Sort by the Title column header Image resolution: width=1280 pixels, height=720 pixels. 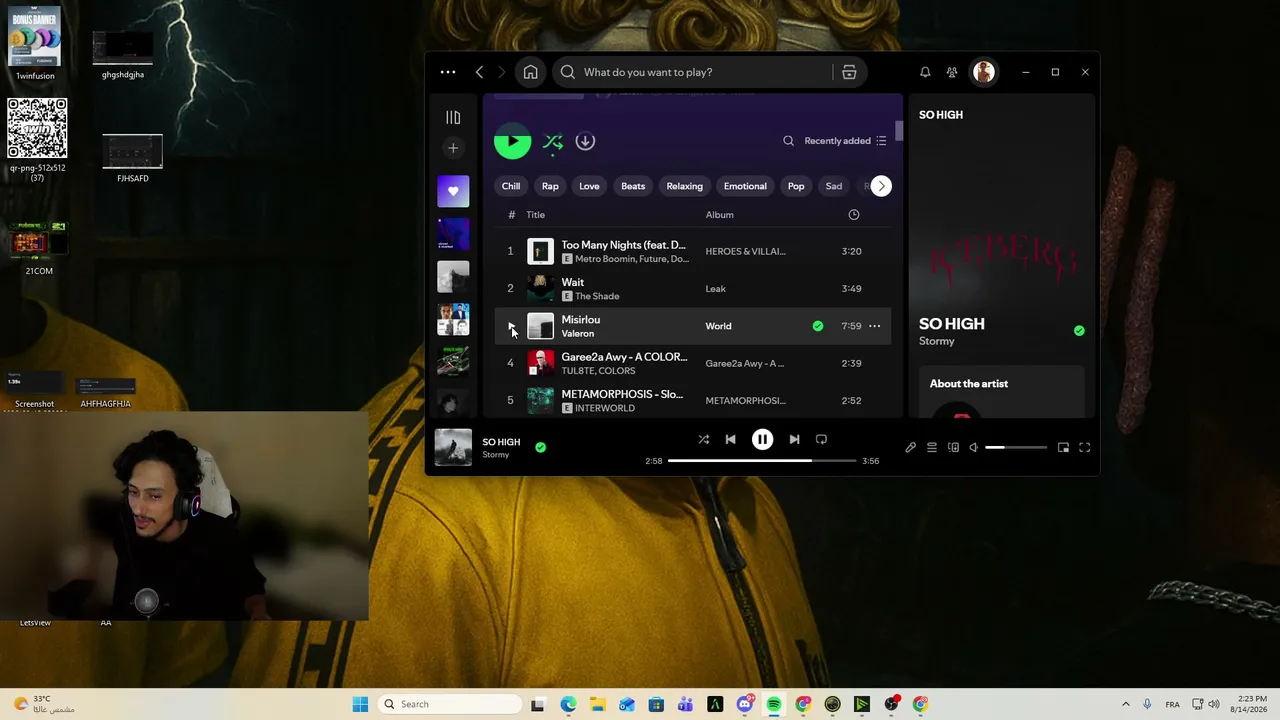[536, 215]
